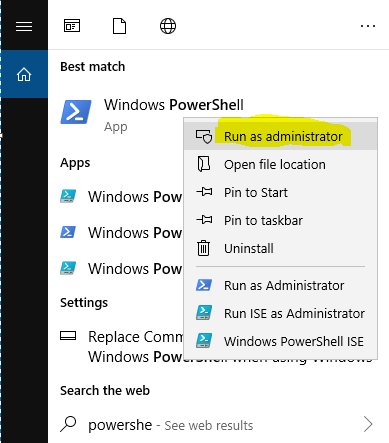Select Run ISE as Administrator task
This screenshot has height=443, width=389.
(281, 313)
